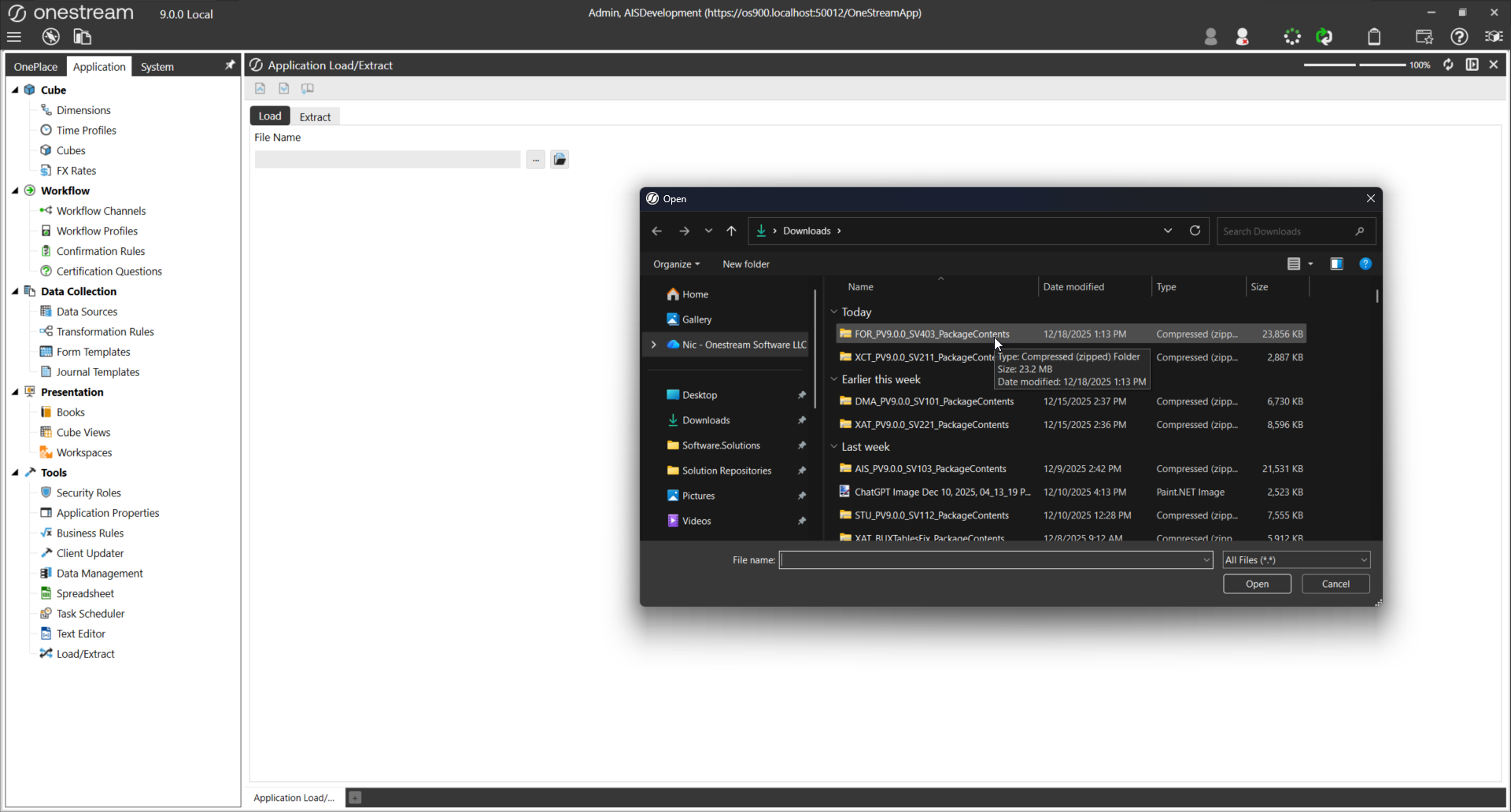Screen dimensions: 1511x812
Task: Click the folder browse icon beside File Name
Action: (x=560, y=160)
